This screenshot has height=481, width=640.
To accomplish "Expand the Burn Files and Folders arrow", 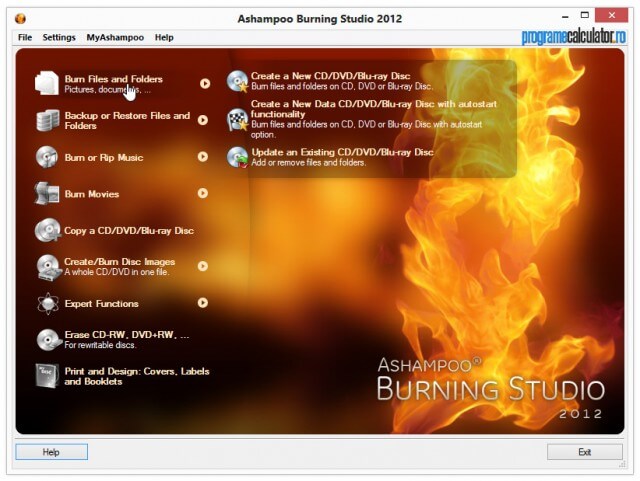I will tap(205, 83).
